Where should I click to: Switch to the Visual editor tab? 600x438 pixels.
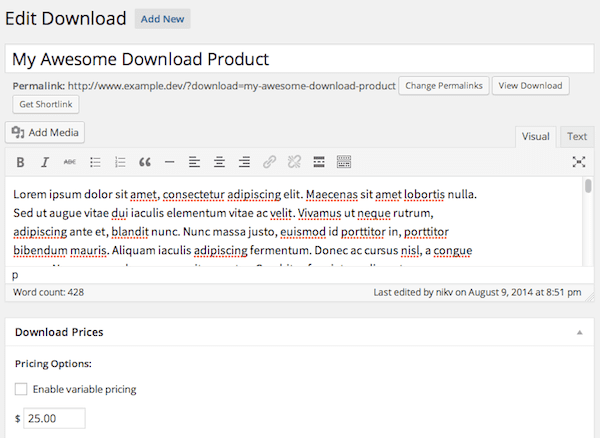click(x=536, y=137)
